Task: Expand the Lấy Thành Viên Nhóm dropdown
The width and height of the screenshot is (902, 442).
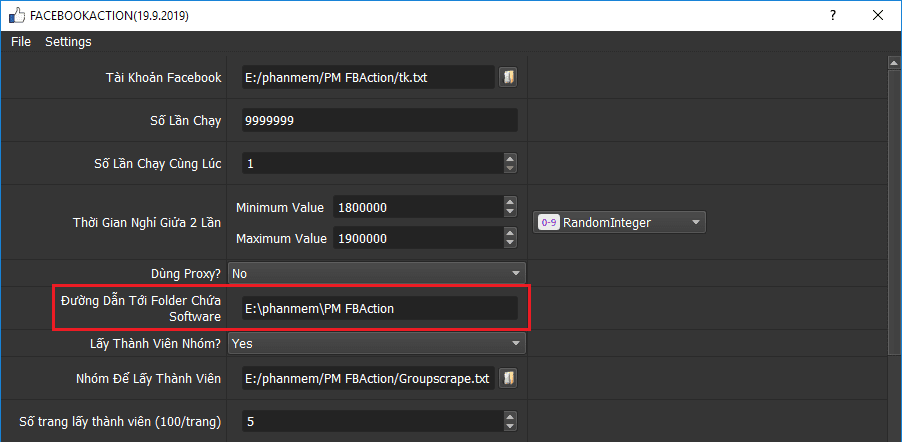Action: click(x=516, y=343)
